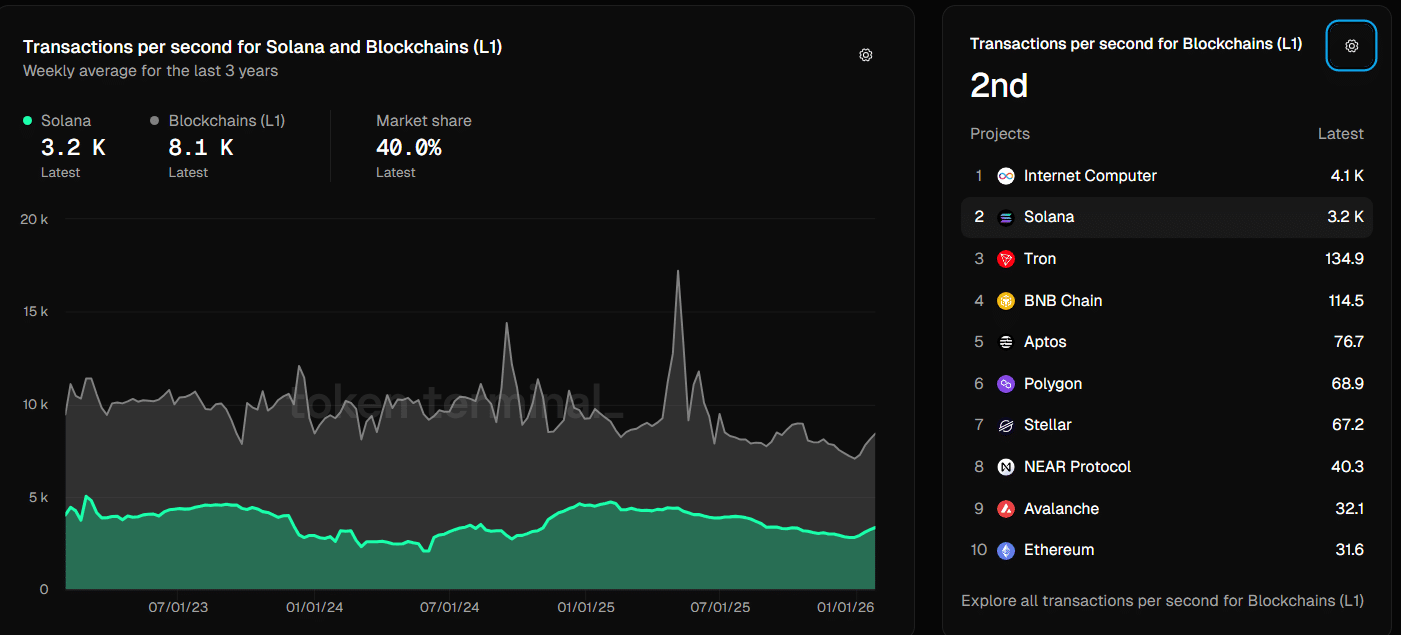
Task: Open settings gear on the TPS chart card
Action: pyautogui.click(x=865, y=54)
